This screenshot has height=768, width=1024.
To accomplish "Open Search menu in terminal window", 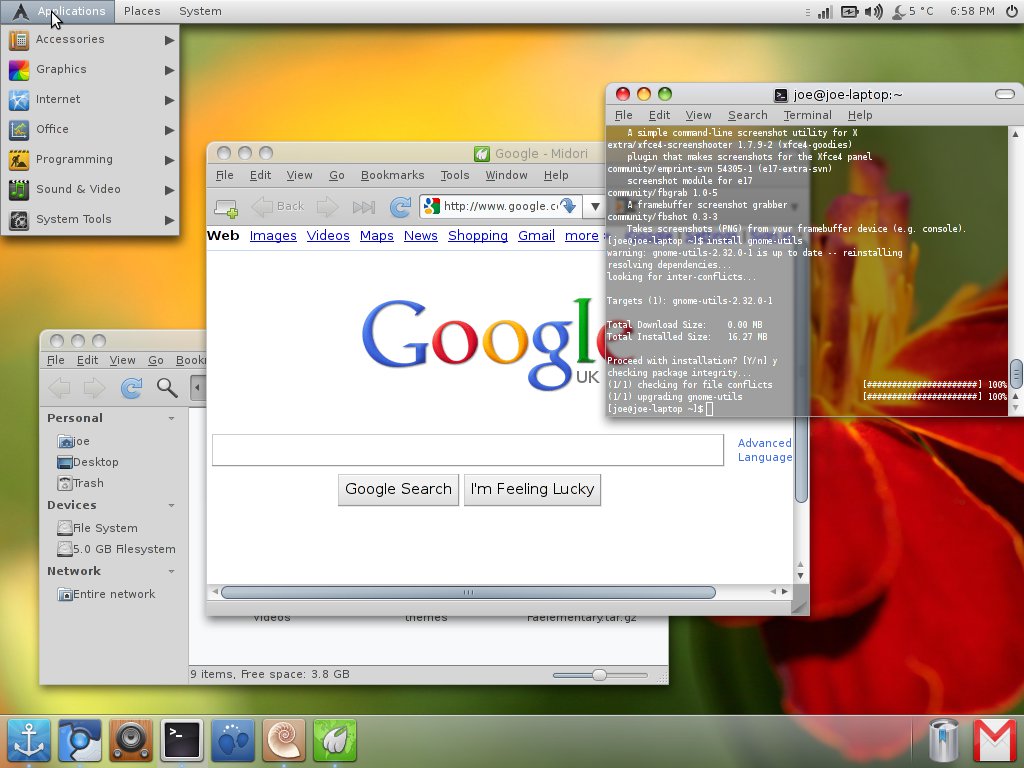I will click(748, 115).
